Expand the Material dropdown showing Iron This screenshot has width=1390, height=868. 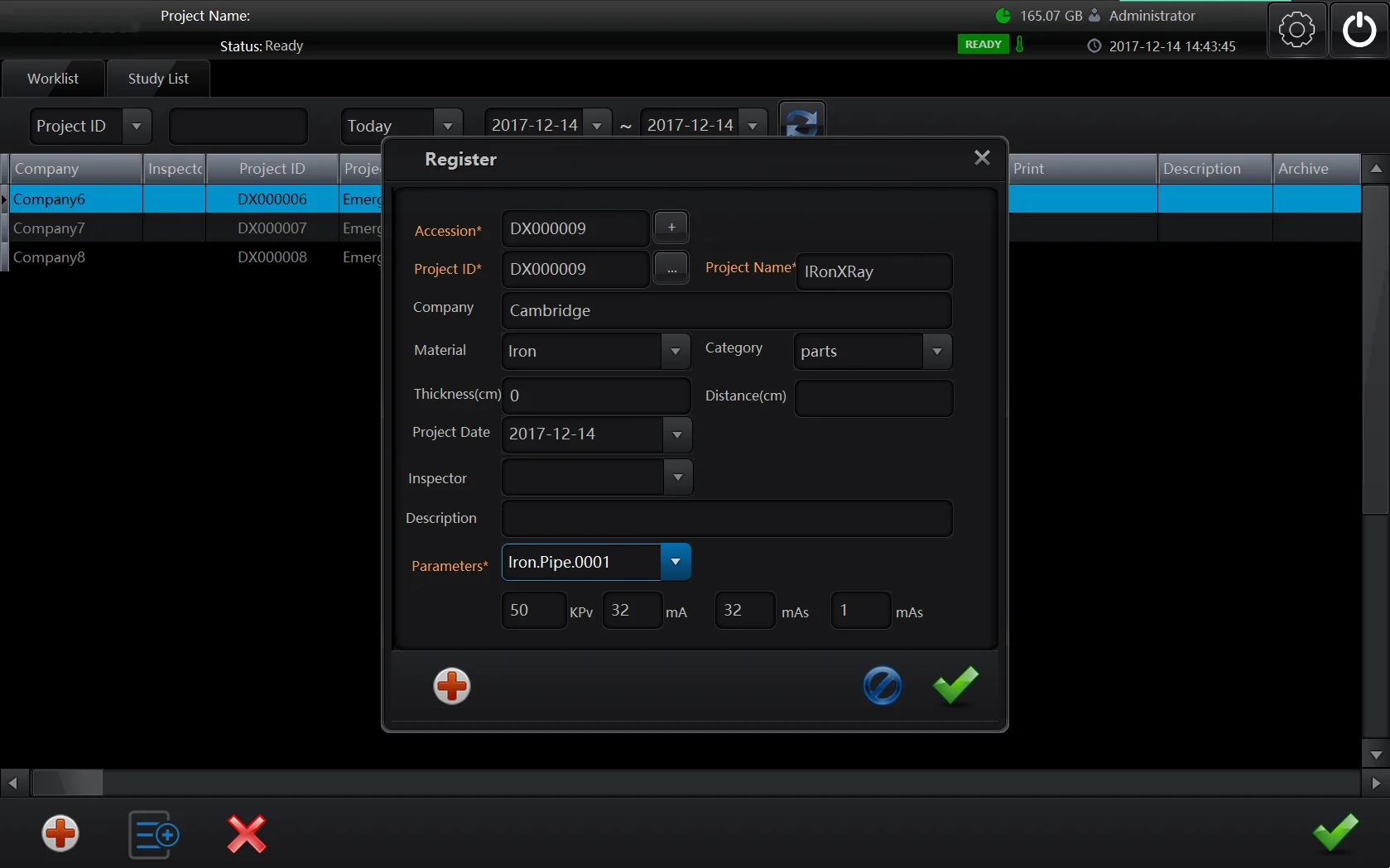(676, 352)
